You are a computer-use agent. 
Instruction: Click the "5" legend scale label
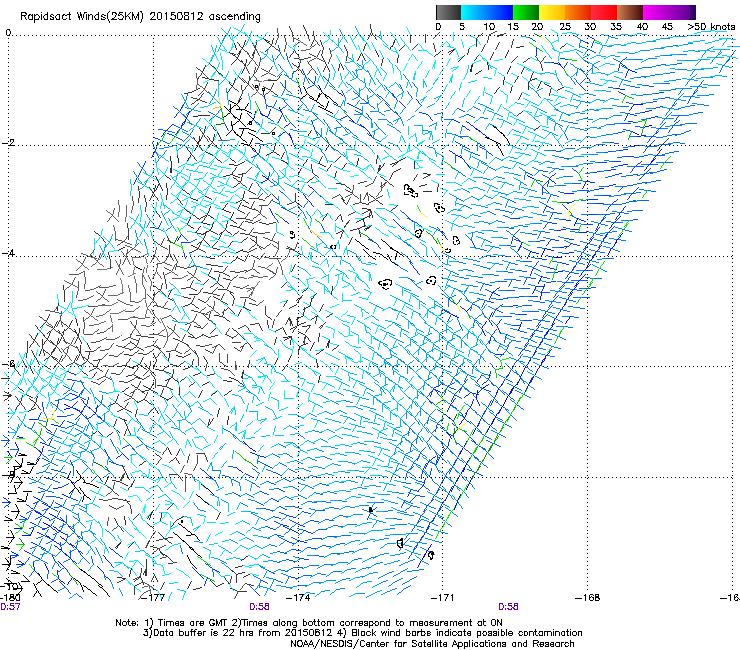462,27
